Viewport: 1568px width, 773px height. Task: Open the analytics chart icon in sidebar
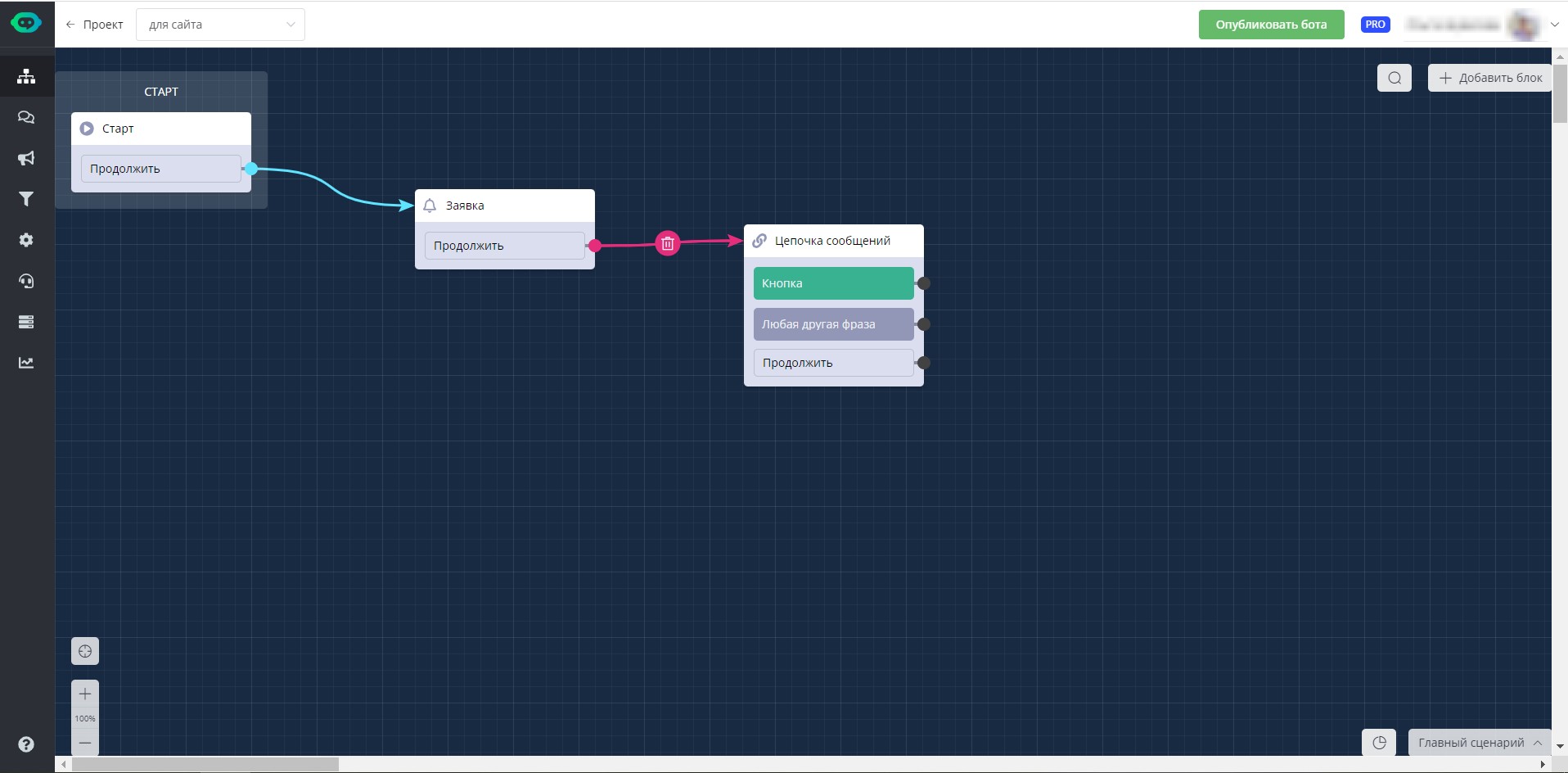pyautogui.click(x=26, y=363)
